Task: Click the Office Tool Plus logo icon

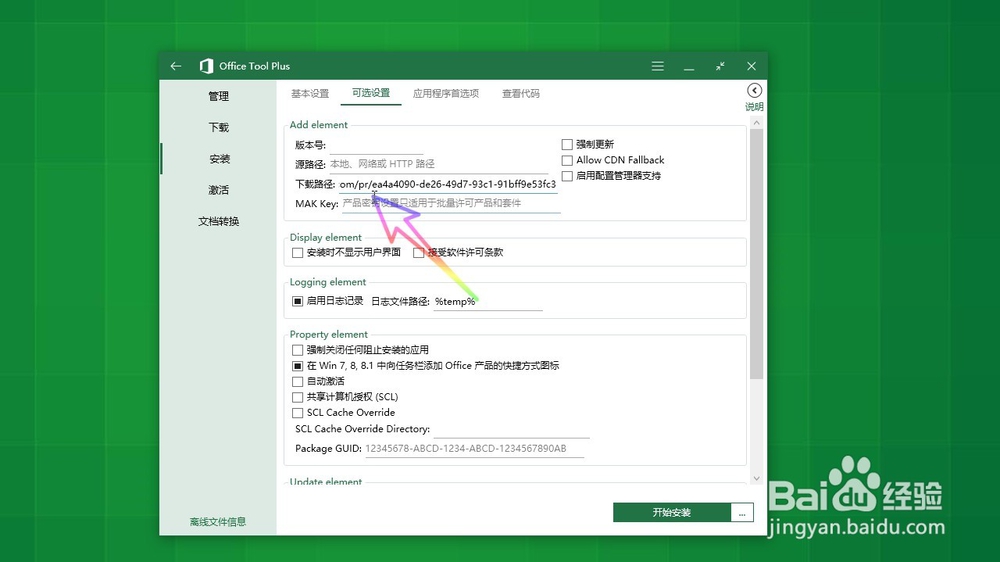Action: click(x=206, y=66)
